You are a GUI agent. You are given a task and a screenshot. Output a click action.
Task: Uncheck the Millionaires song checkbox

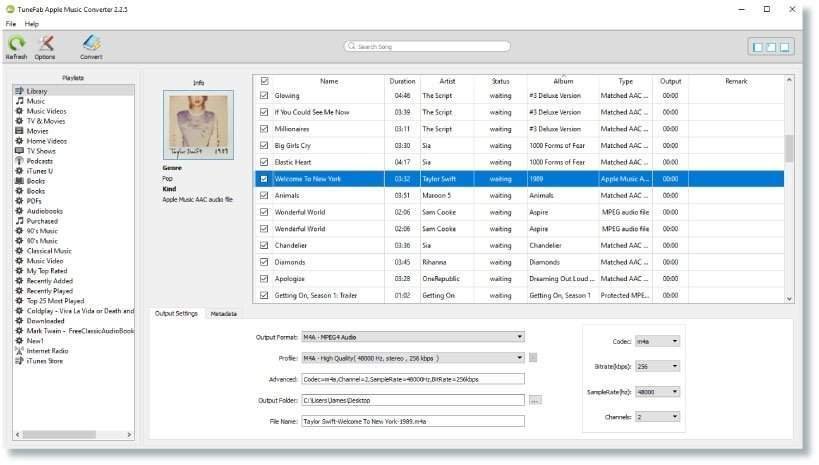(x=264, y=129)
